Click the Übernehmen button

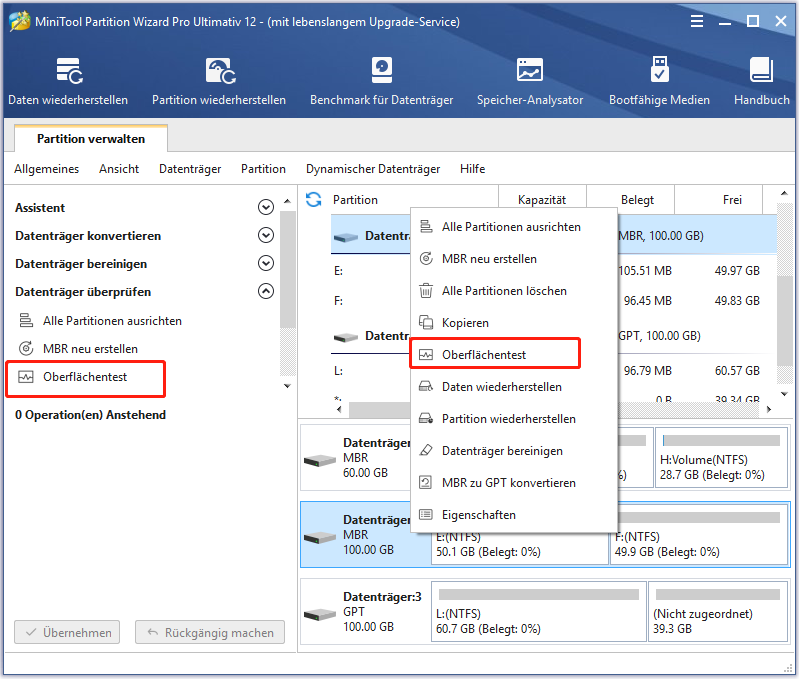tap(67, 632)
